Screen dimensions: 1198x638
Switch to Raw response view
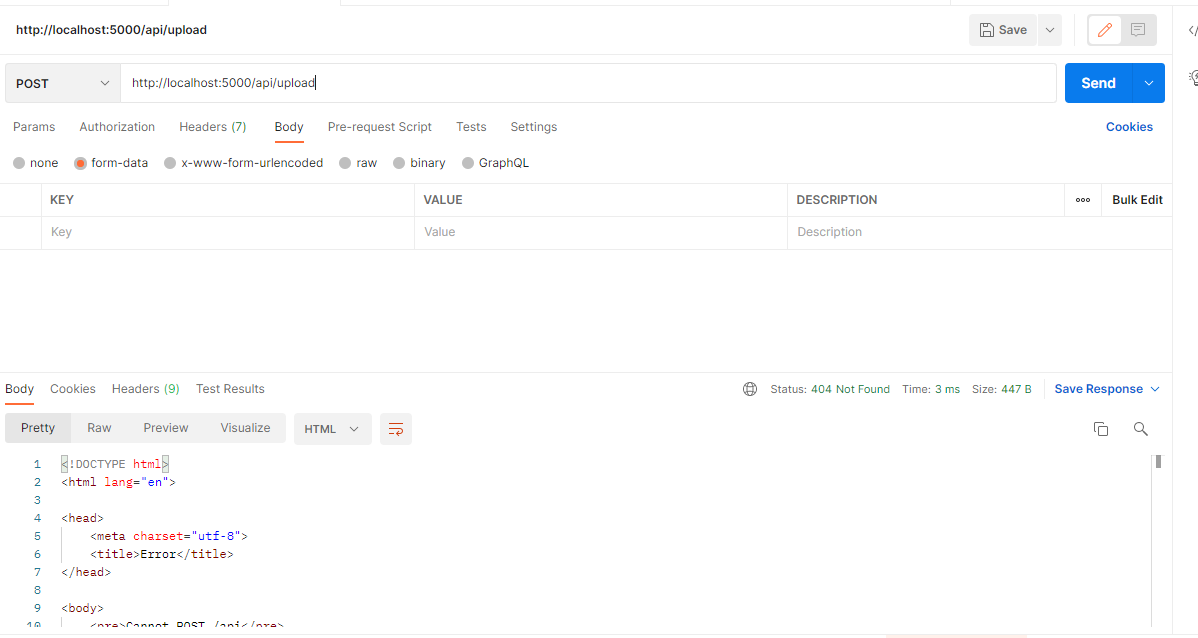[x=99, y=428]
